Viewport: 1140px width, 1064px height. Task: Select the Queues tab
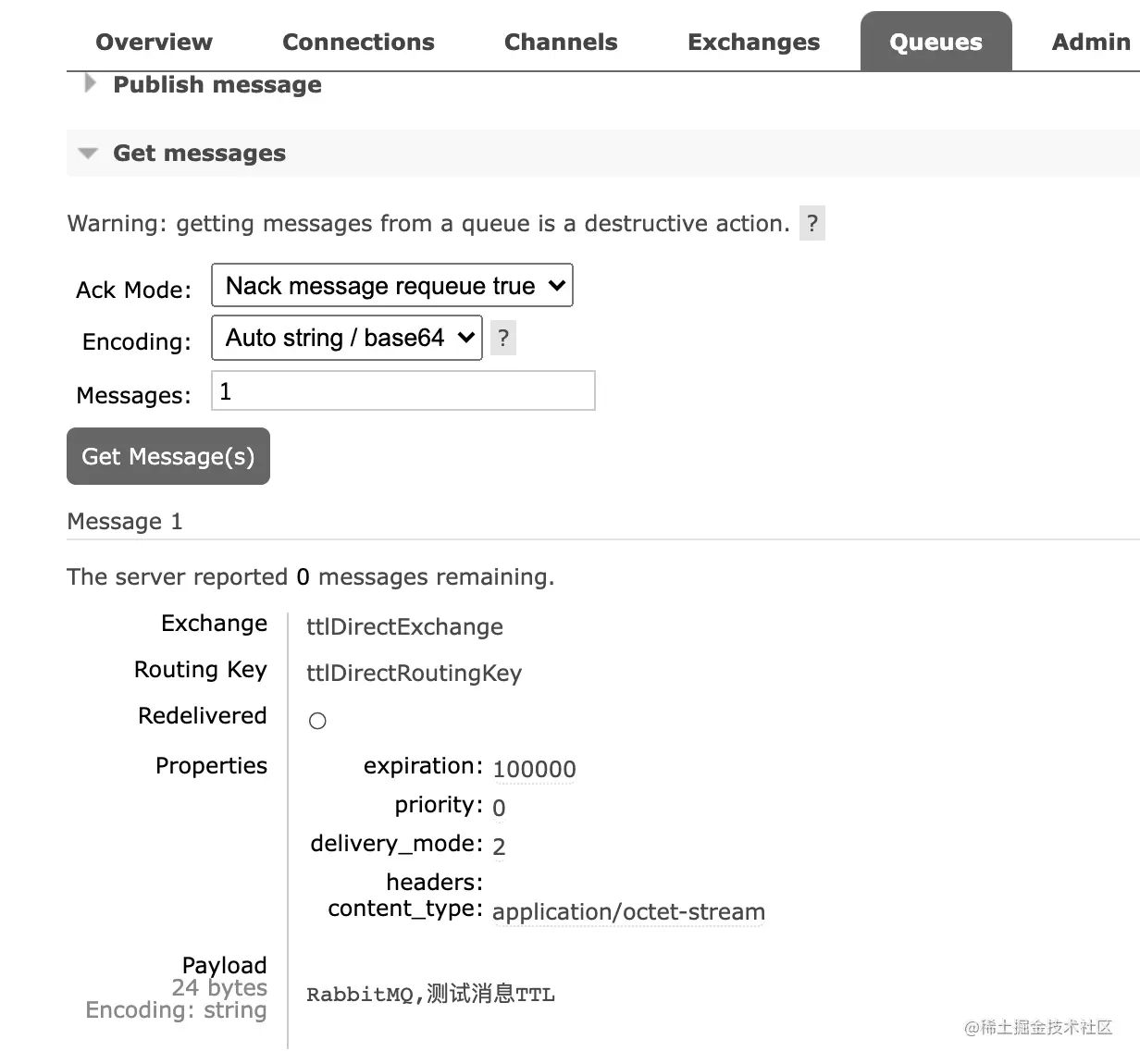pos(936,43)
